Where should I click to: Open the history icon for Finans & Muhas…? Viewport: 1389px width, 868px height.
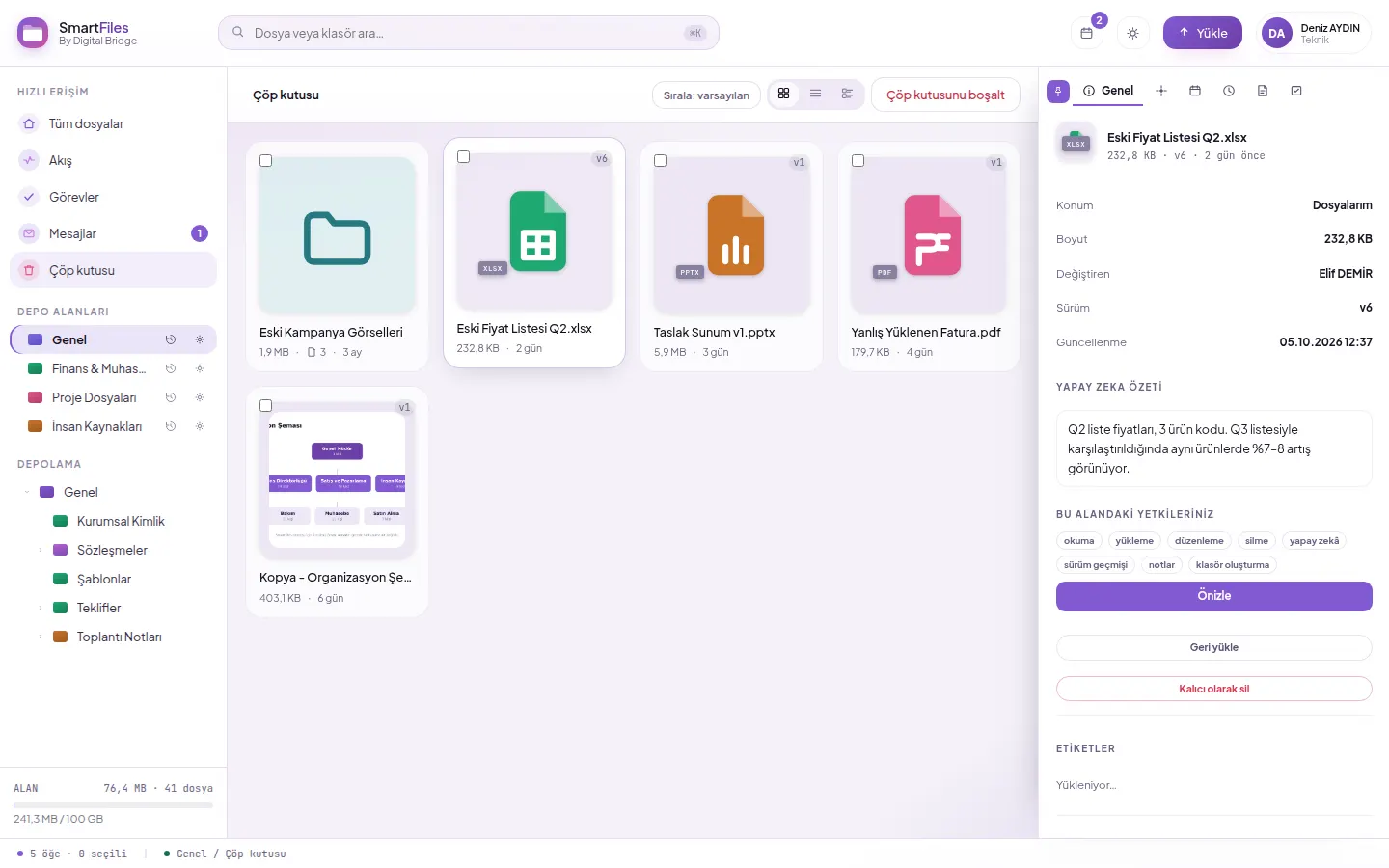171,368
